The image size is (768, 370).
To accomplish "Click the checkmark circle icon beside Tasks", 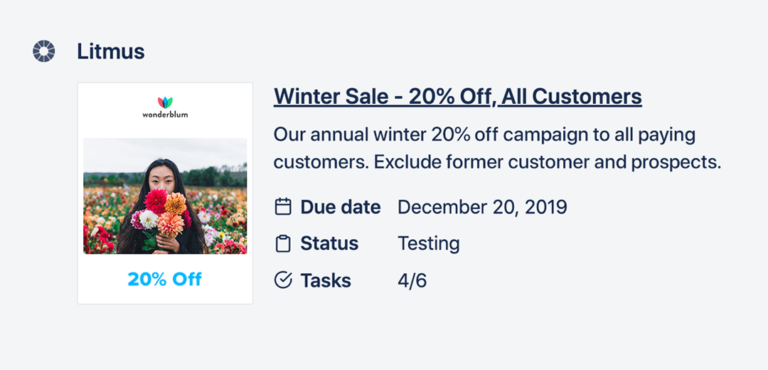I will 283,280.
